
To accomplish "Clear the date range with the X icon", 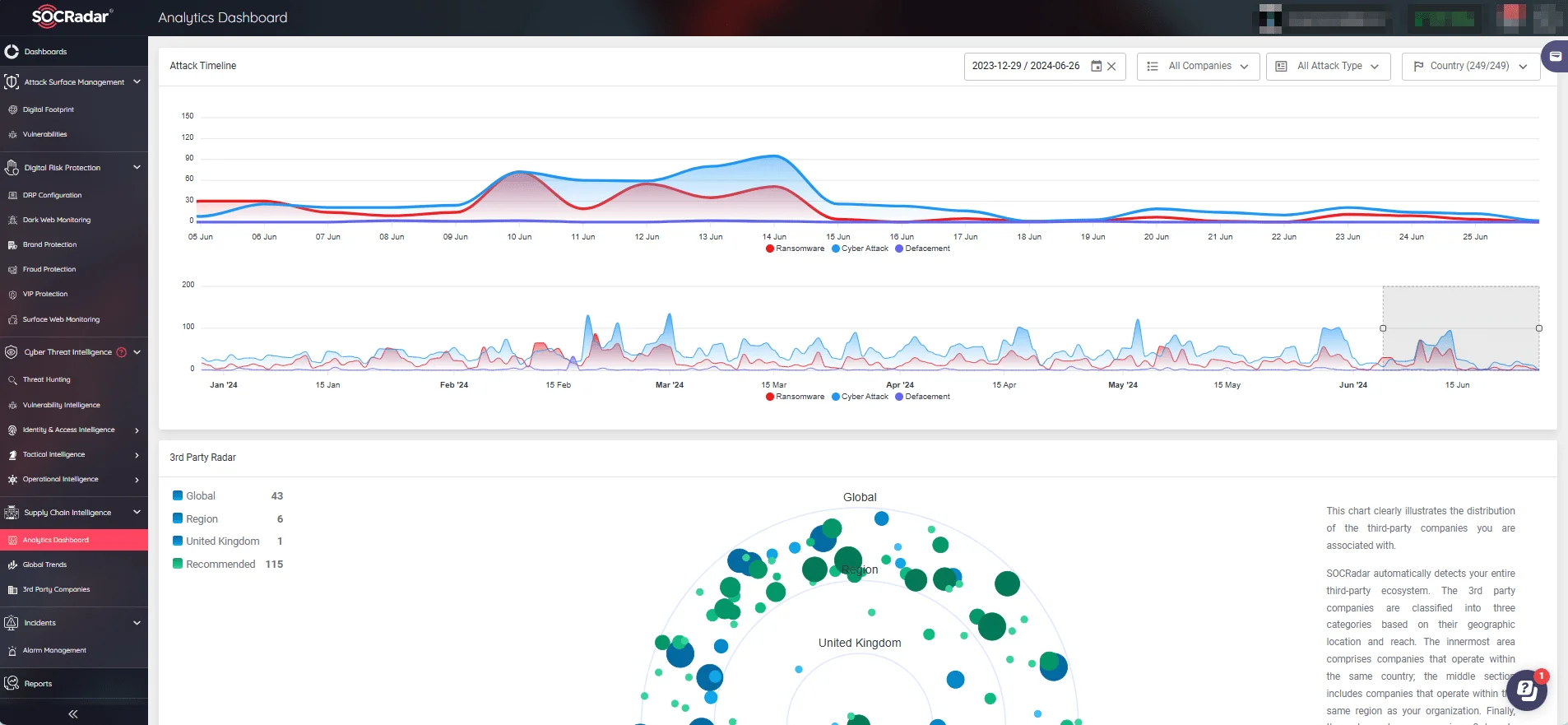I will click(x=1111, y=67).
